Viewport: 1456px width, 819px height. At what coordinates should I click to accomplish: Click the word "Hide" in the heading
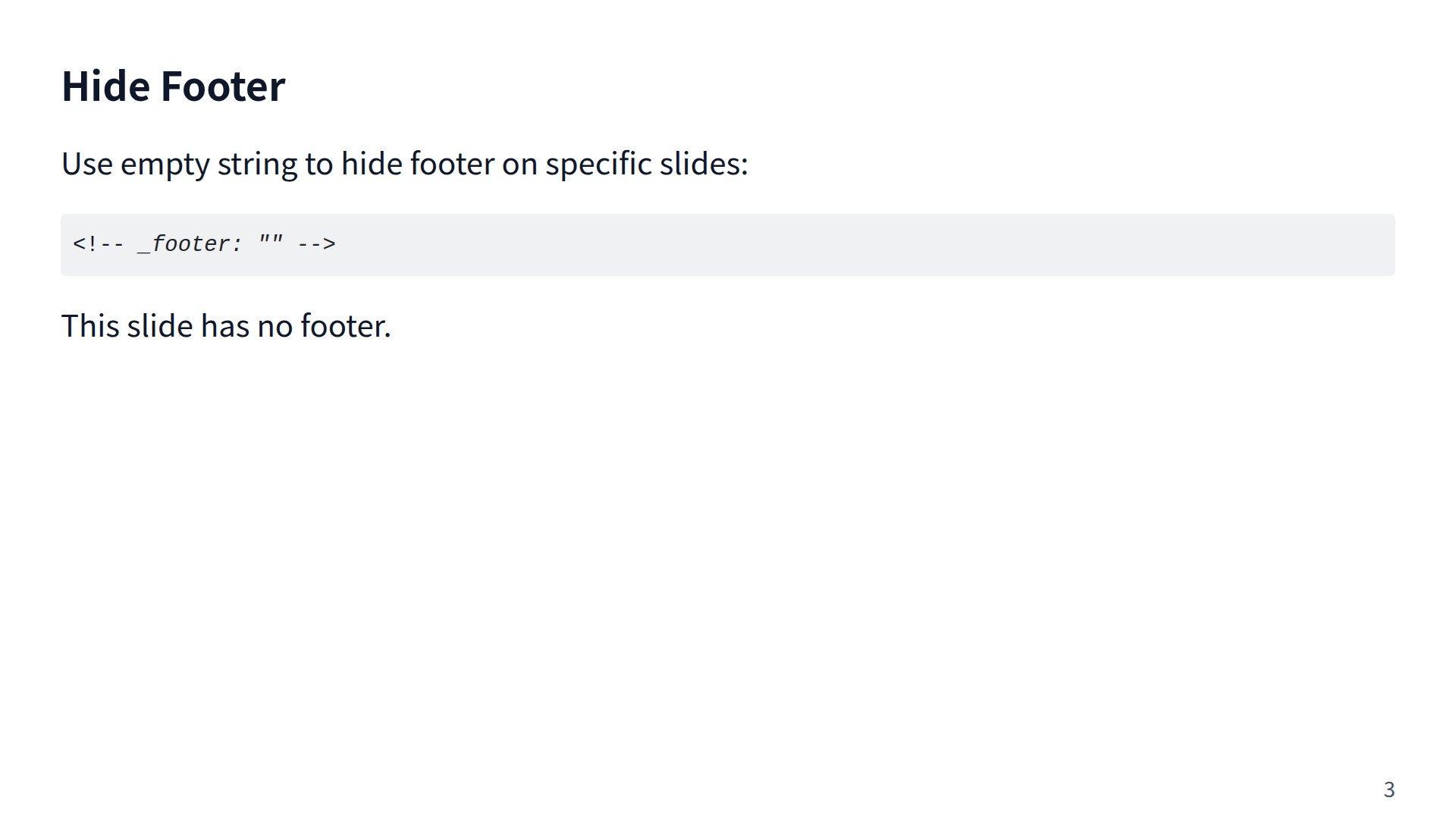pos(105,86)
